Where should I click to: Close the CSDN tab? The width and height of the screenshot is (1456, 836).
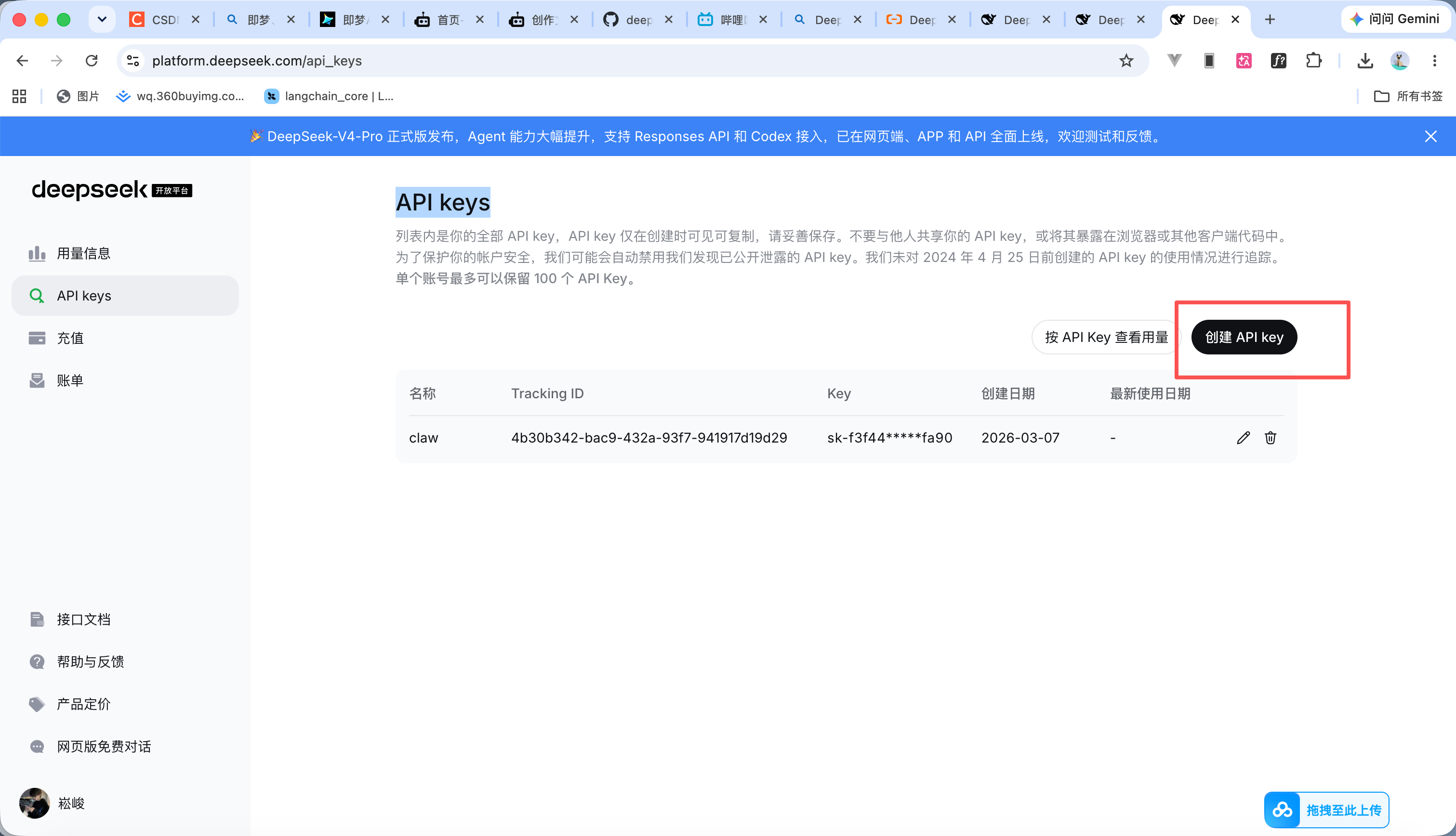coord(195,20)
